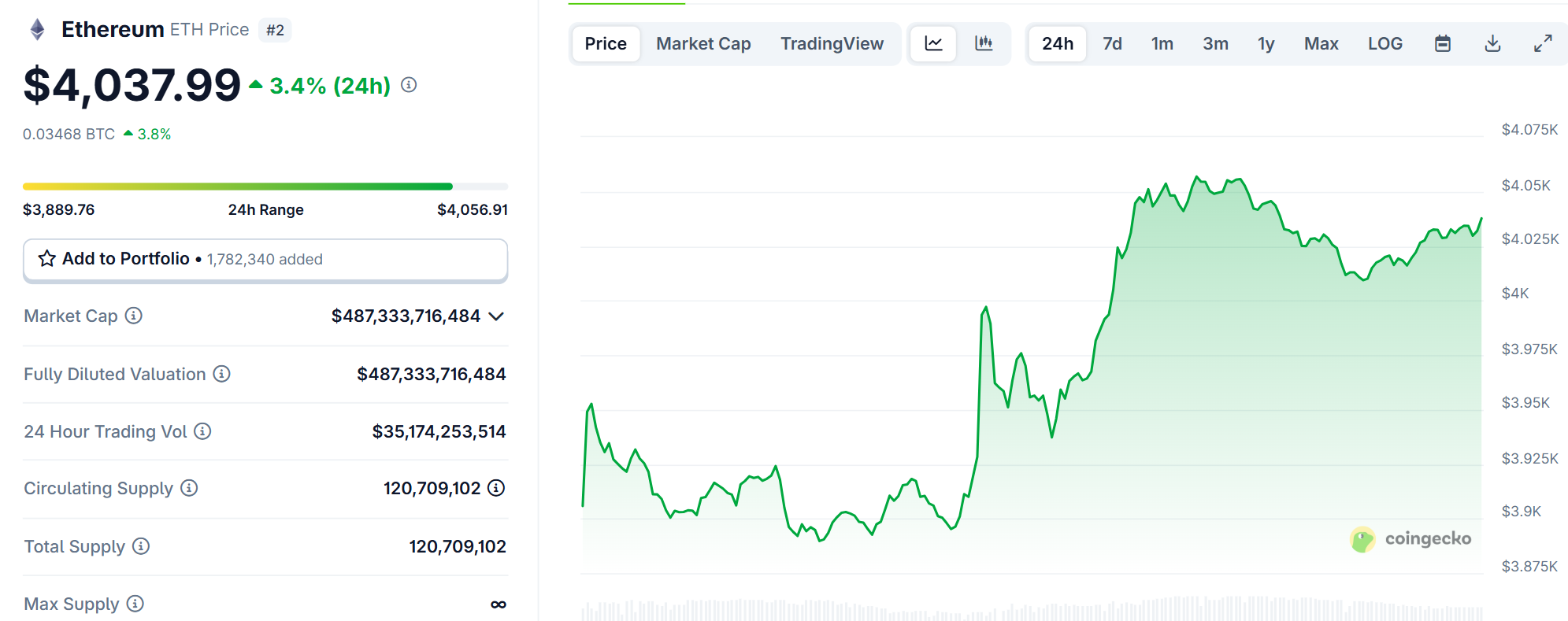Click the price chart peak area
The height and width of the screenshot is (621, 1568).
tap(1197, 178)
